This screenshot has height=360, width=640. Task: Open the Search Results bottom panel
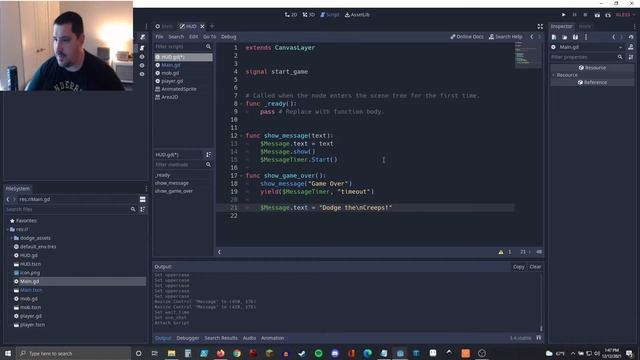point(221,338)
